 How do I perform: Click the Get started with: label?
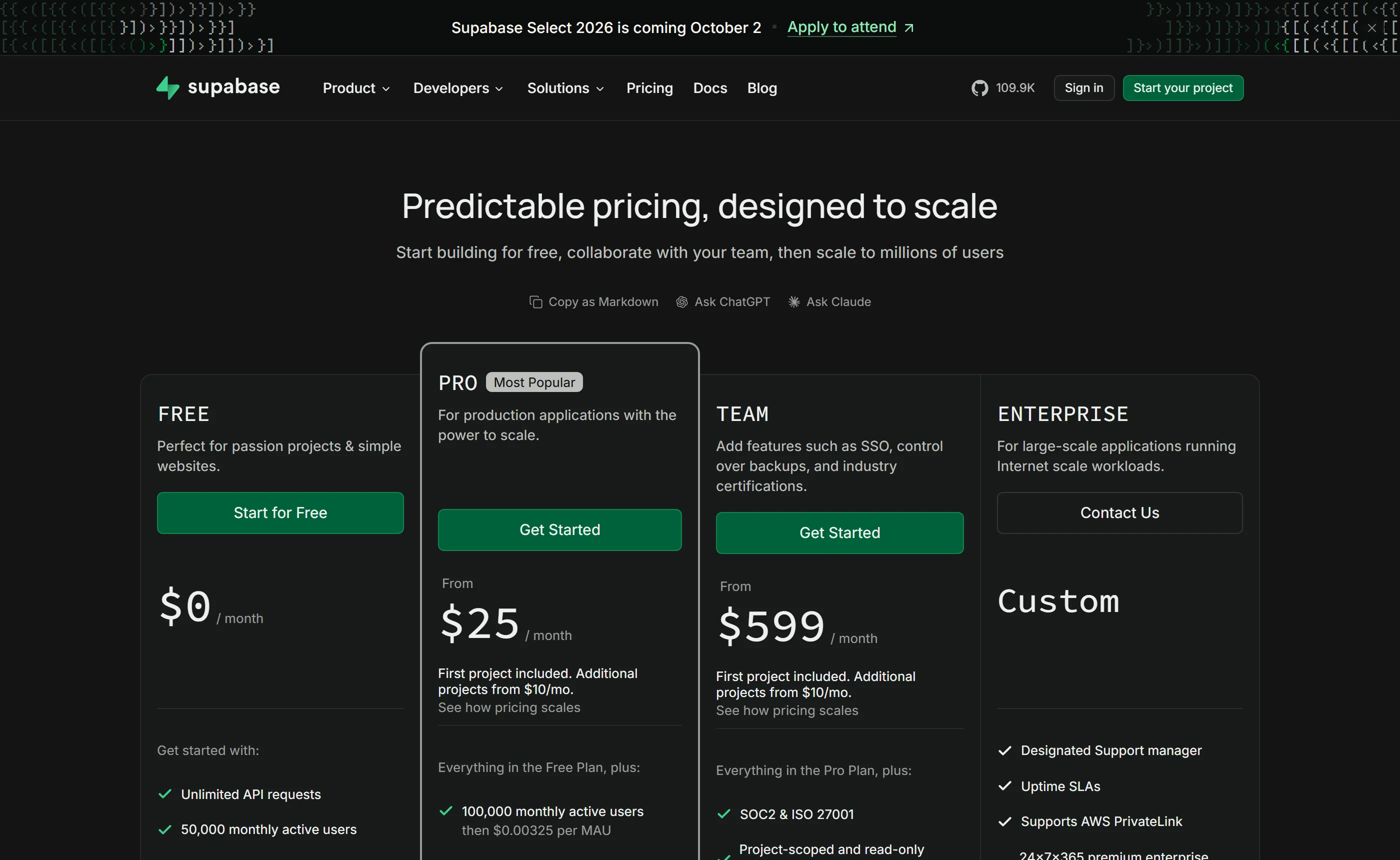pyautogui.click(x=207, y=751)
